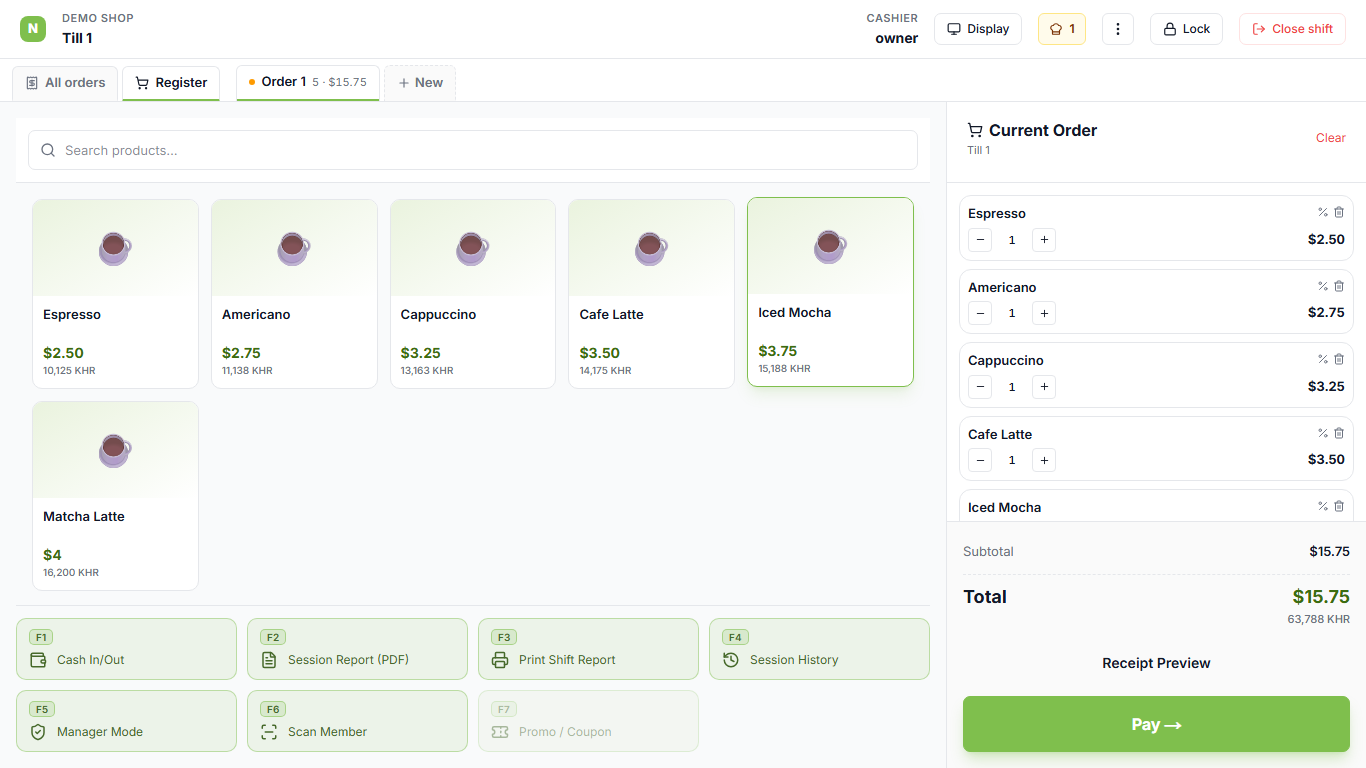Image resolution: width=1366 pixels, height=768 pixels.
Task: Open the Order 1 tab
Action: pos(308,83)
